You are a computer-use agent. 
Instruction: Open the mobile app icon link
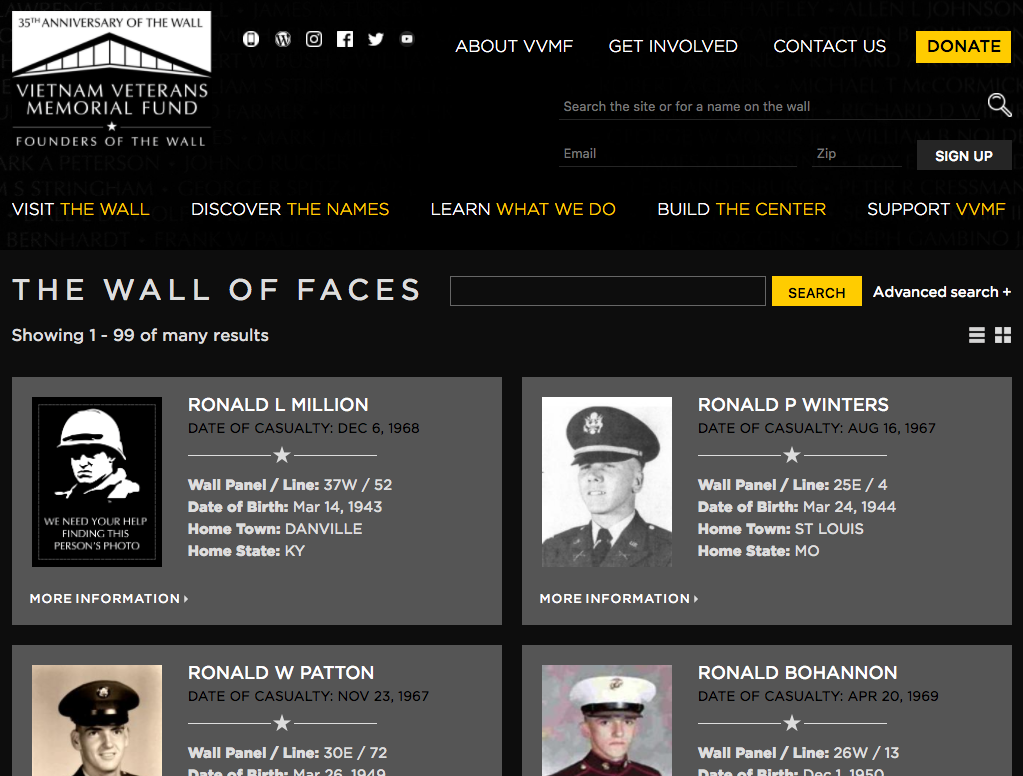click(251, 39)
